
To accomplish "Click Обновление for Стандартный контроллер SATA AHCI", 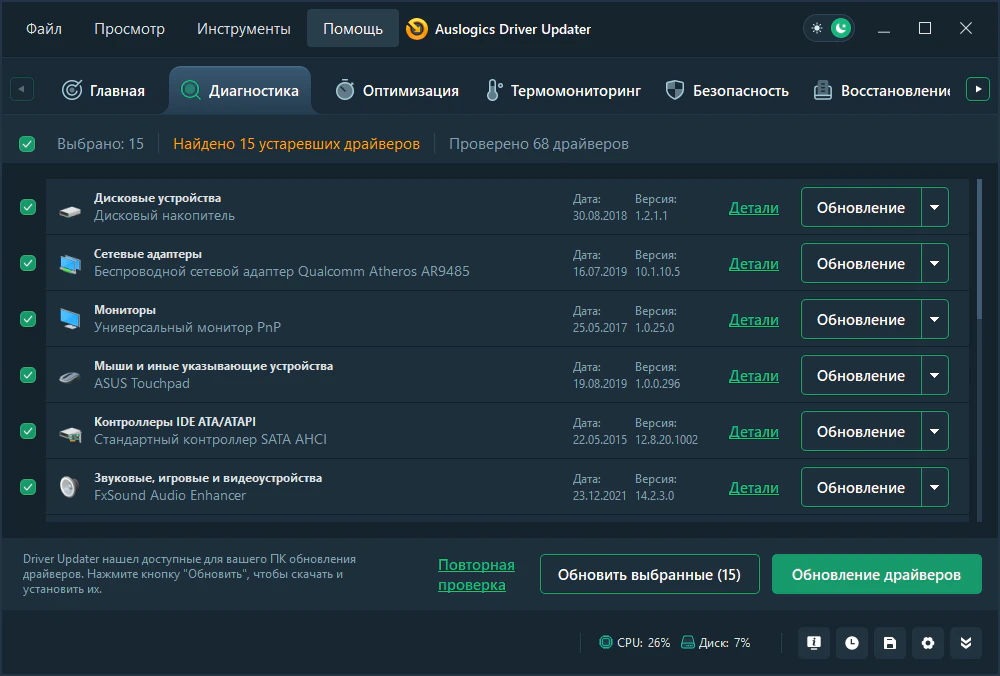I will pos(861,431).
